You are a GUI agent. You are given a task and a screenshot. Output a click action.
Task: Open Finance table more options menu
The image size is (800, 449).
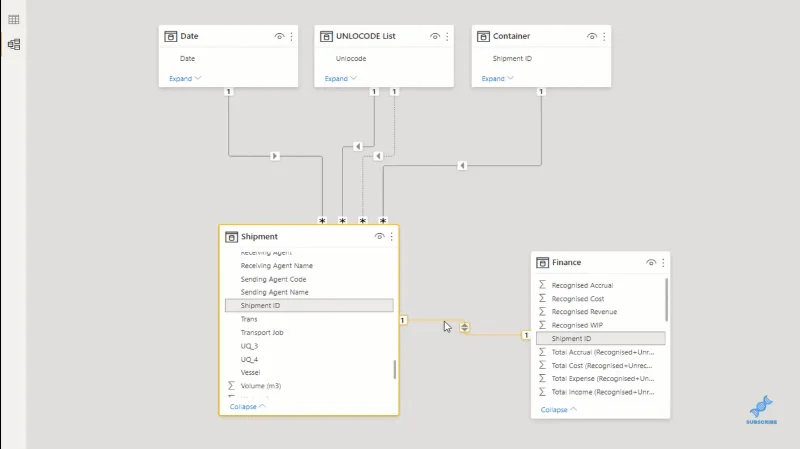coord(663,262)
